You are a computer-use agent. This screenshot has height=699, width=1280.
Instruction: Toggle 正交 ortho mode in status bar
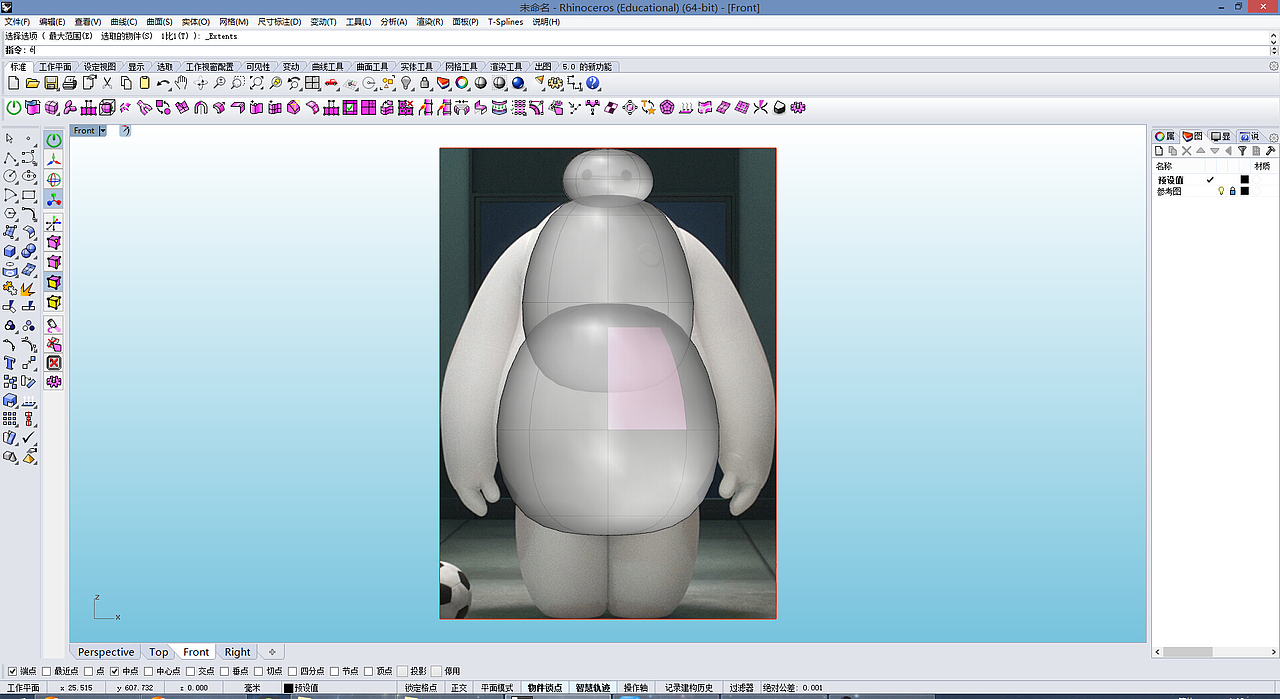tap(459, 688)
